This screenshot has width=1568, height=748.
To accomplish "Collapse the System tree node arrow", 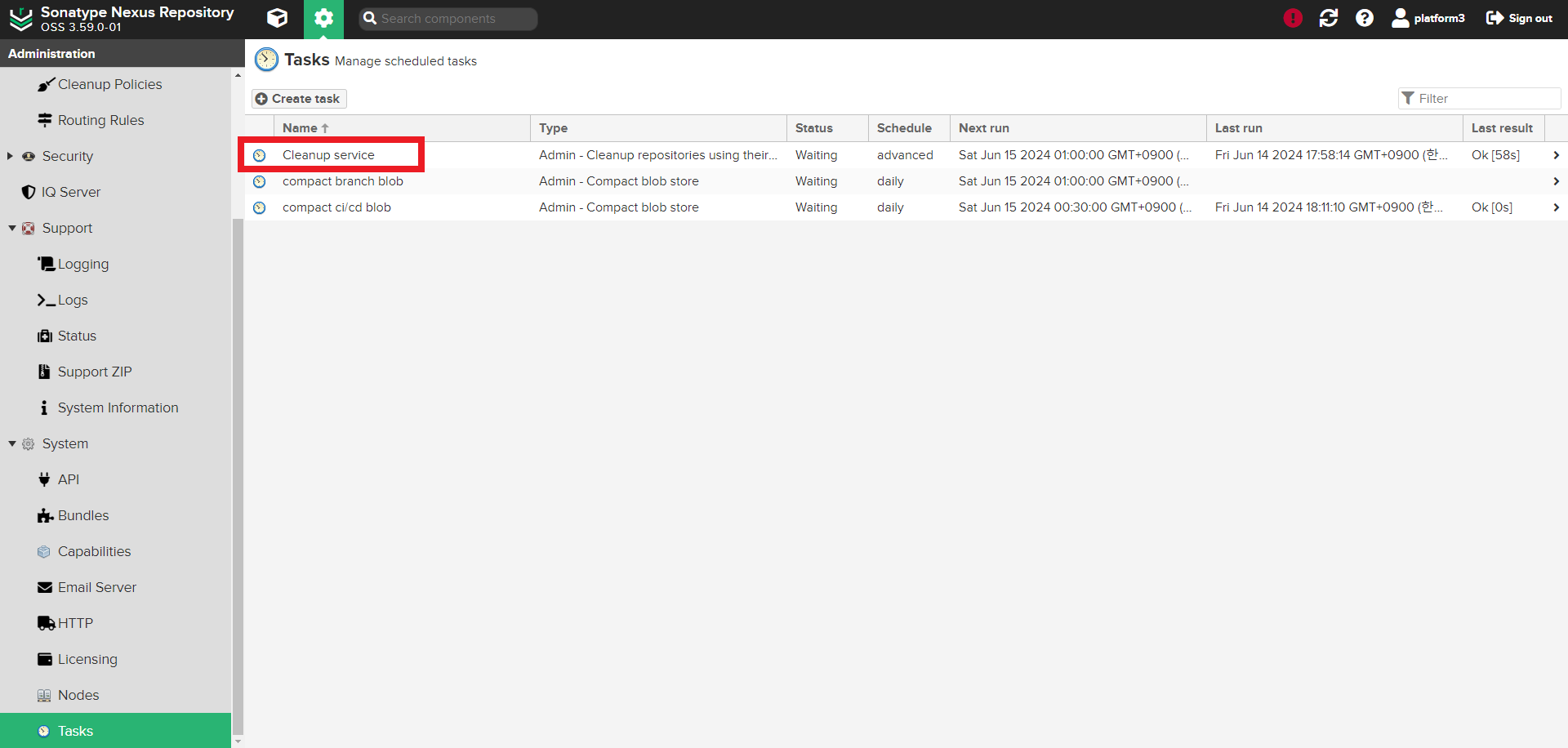I will click(11, 443).
